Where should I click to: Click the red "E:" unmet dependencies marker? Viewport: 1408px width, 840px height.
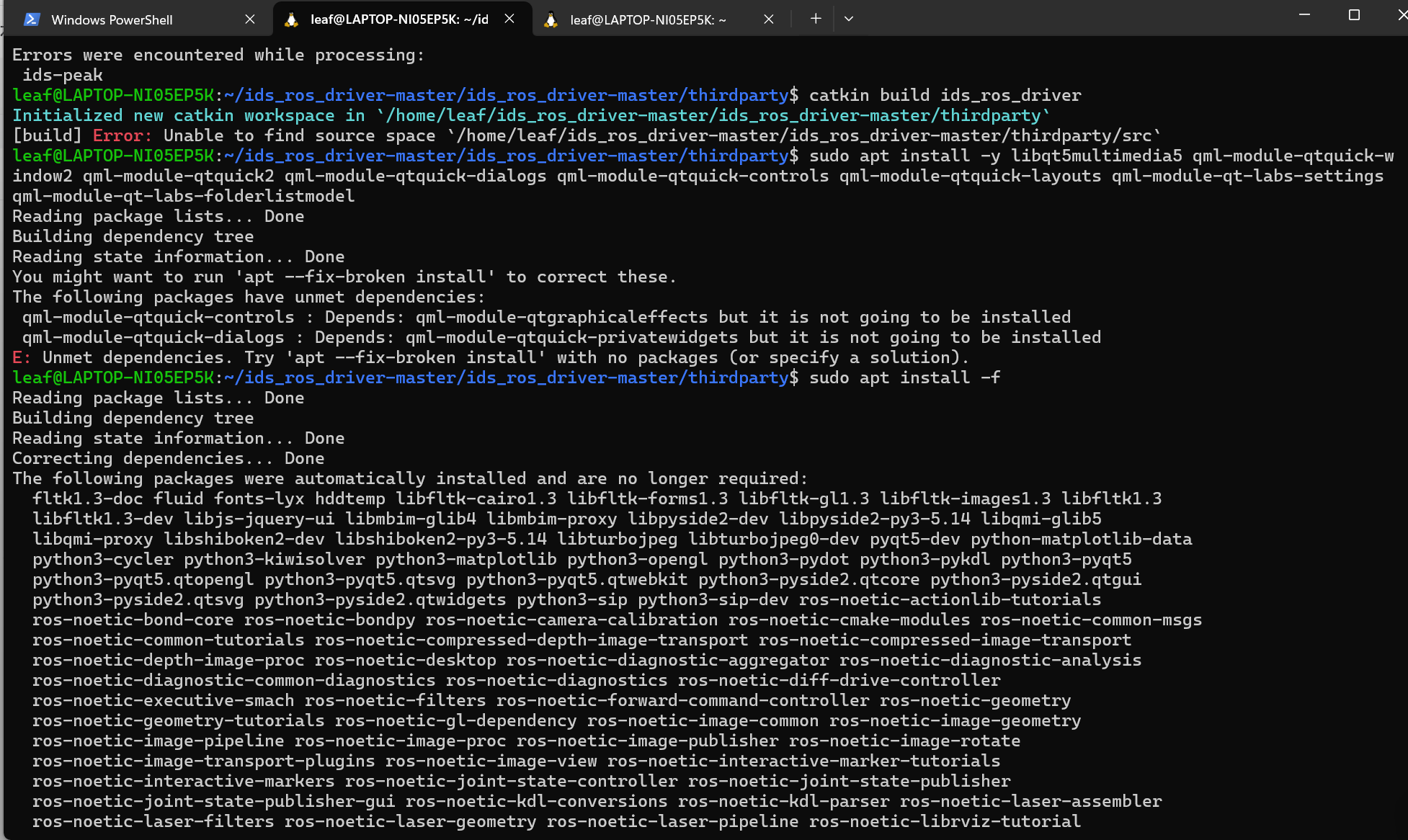tap(21, 357)
